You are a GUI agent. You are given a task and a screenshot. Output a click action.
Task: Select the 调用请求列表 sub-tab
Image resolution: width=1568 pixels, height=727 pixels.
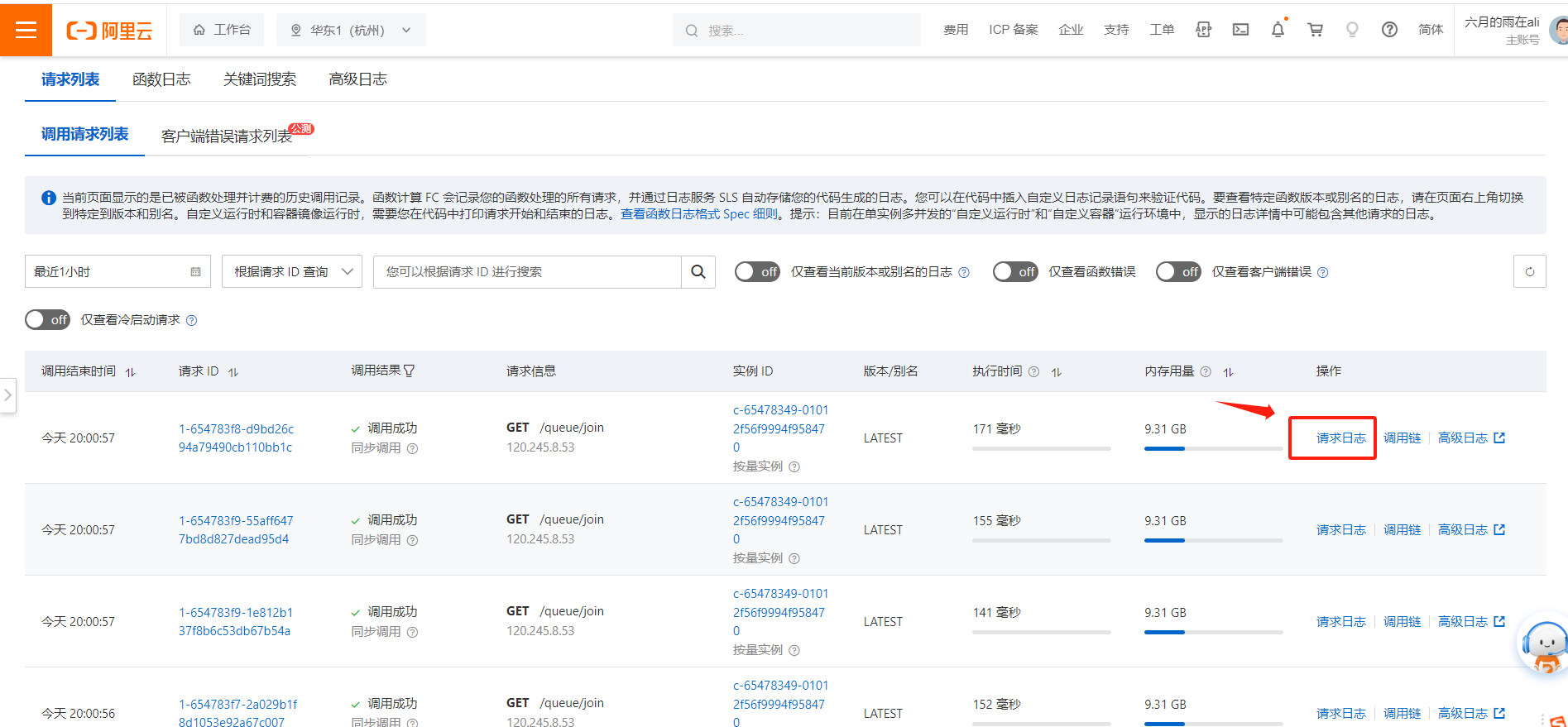84,134
